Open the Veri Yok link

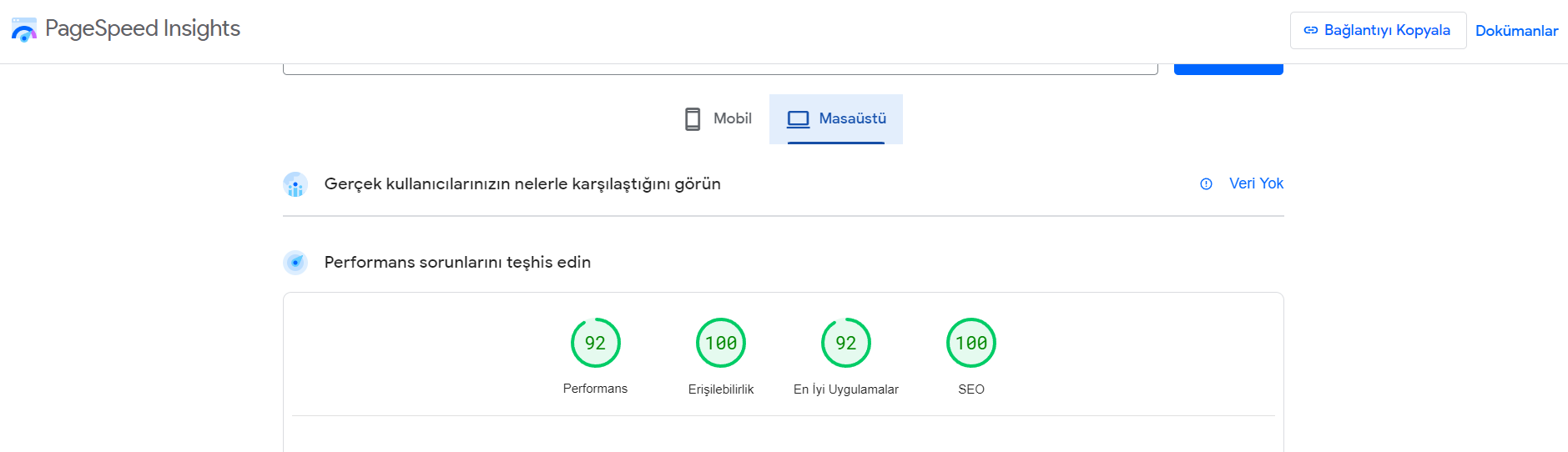[1256, 183]
